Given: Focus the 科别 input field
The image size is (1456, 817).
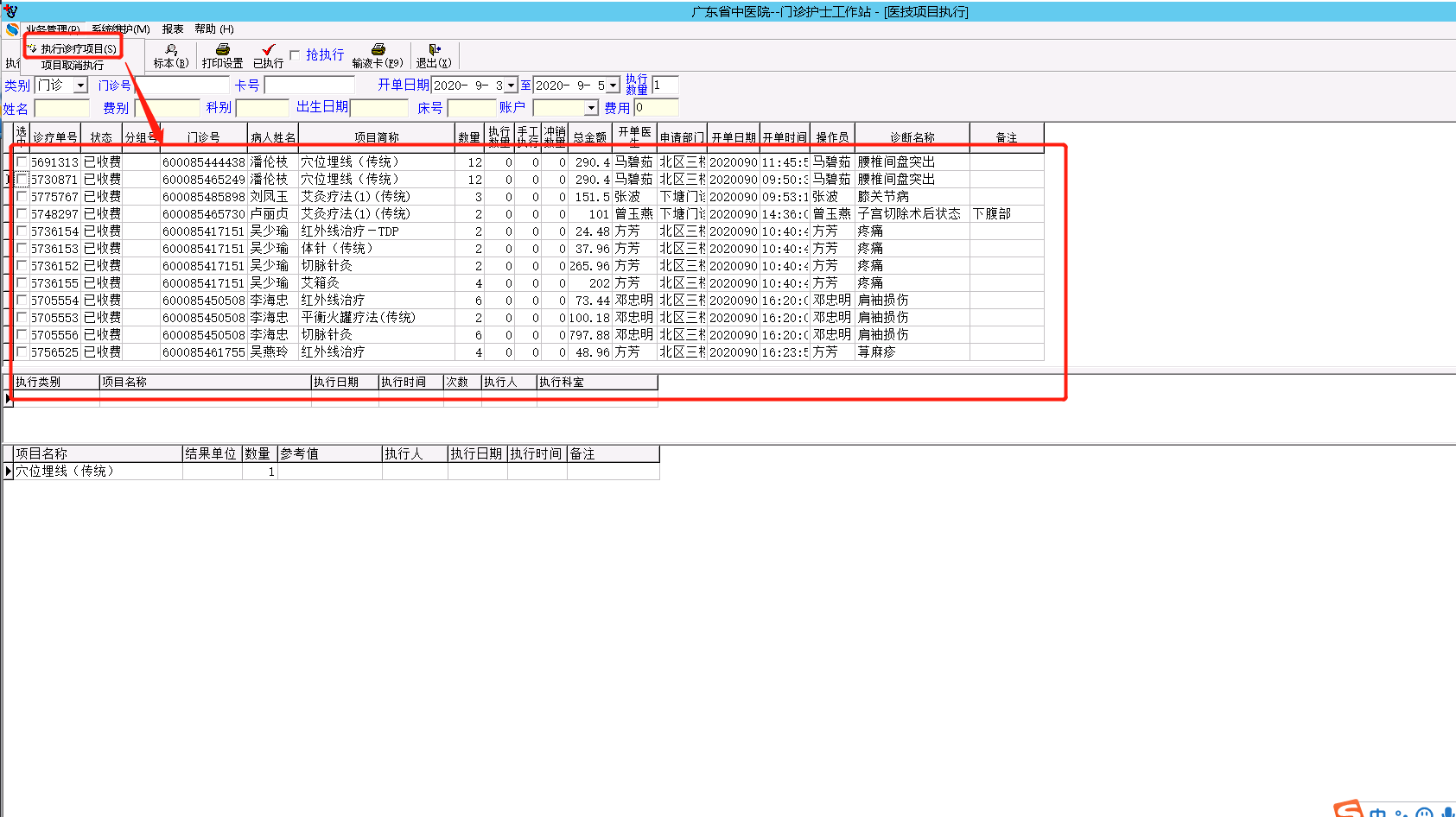Looking at the screenshot, I should (263, 108).
